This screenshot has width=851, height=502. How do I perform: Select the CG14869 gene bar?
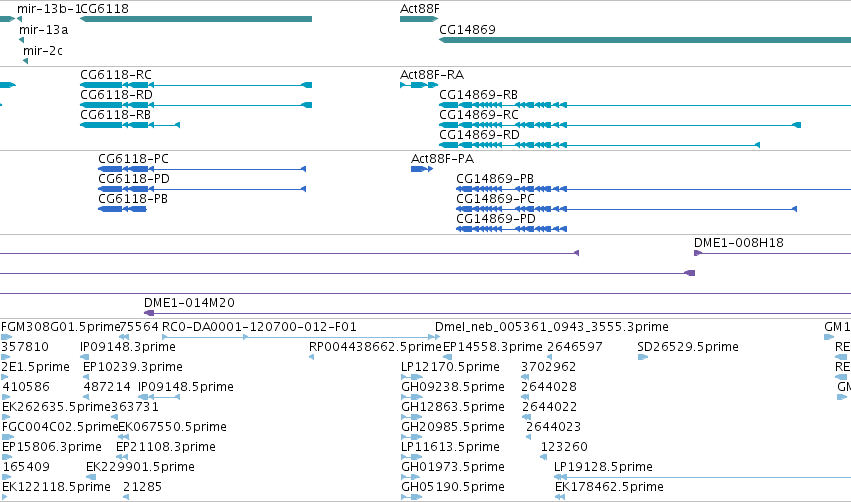tap(645, 40)
